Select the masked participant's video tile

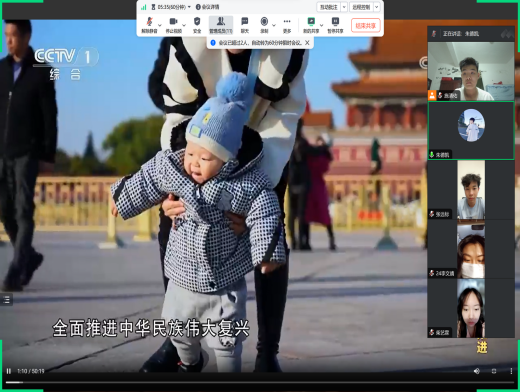tap(471, 249)
